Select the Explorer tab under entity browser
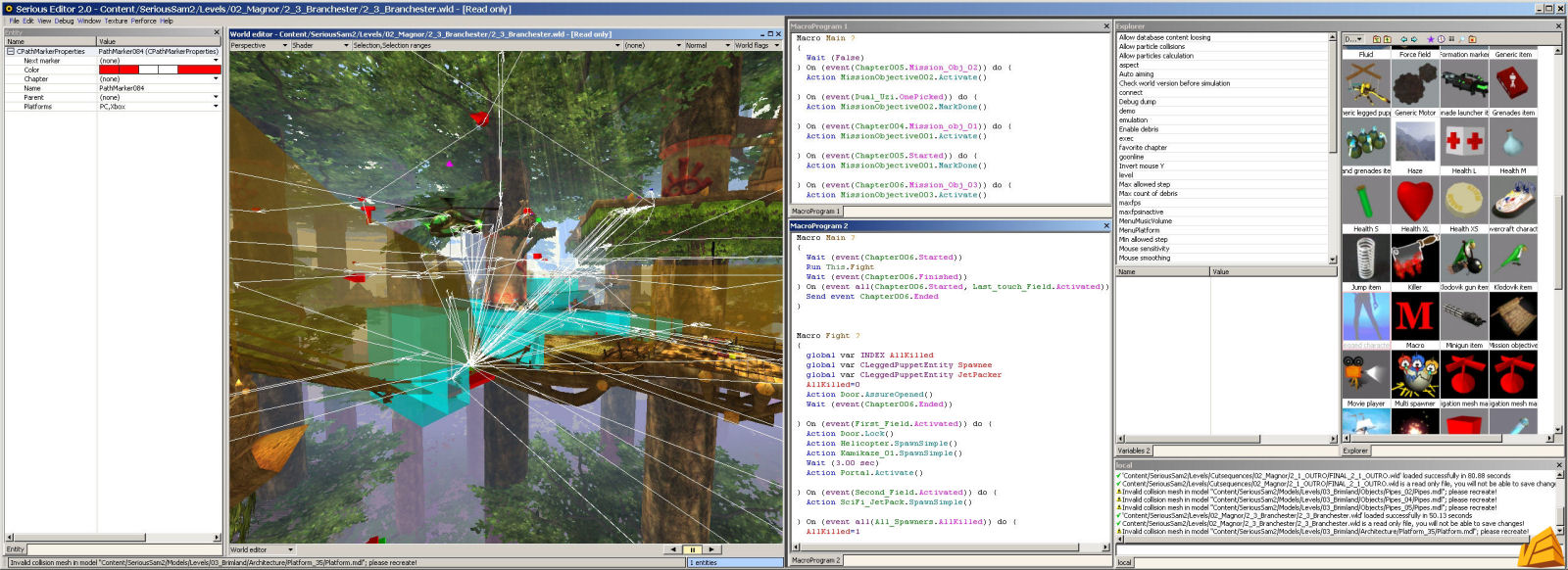The image size is (1568, 570). 1355,451
